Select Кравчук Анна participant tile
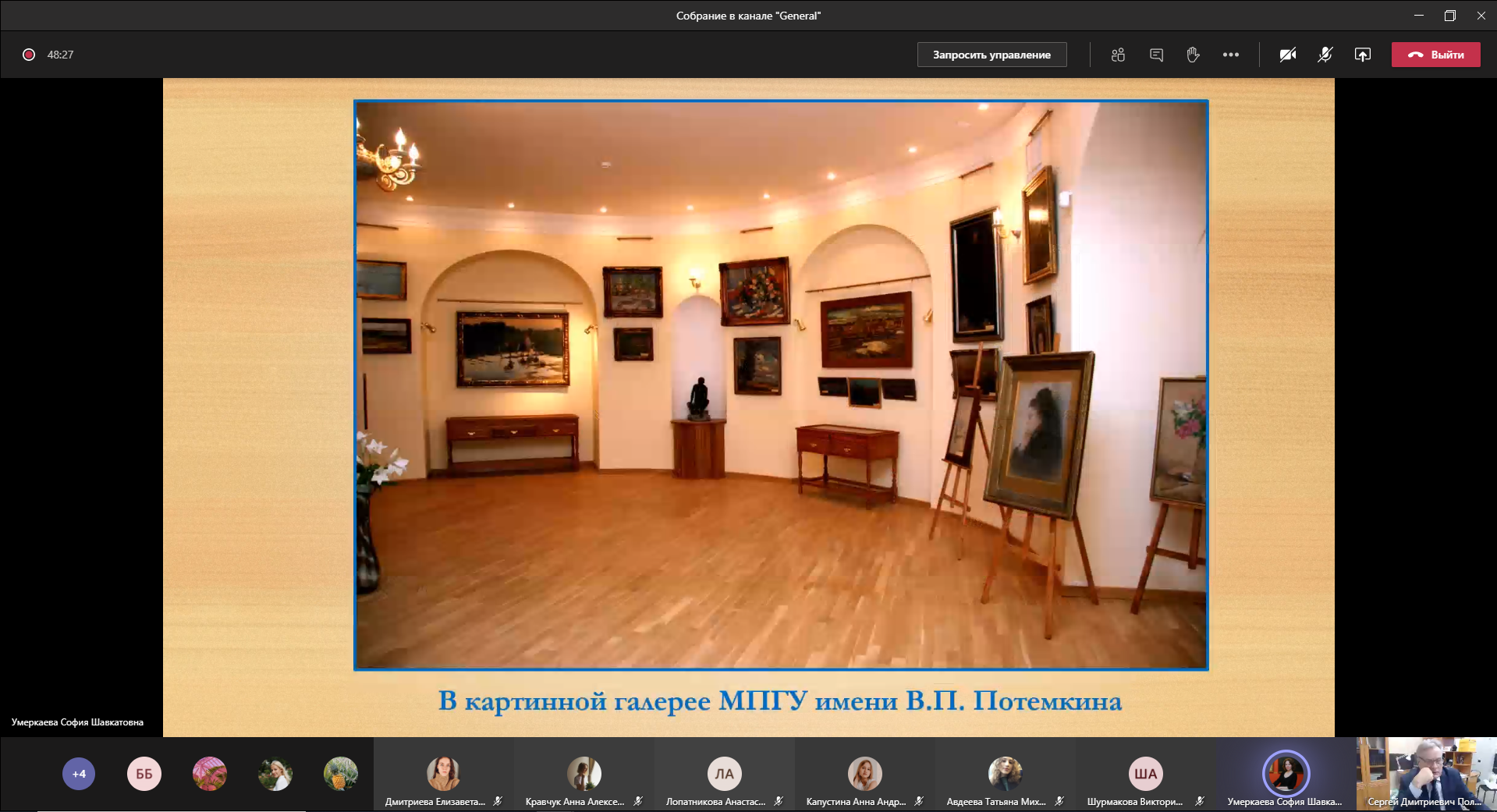 [584, 775]
